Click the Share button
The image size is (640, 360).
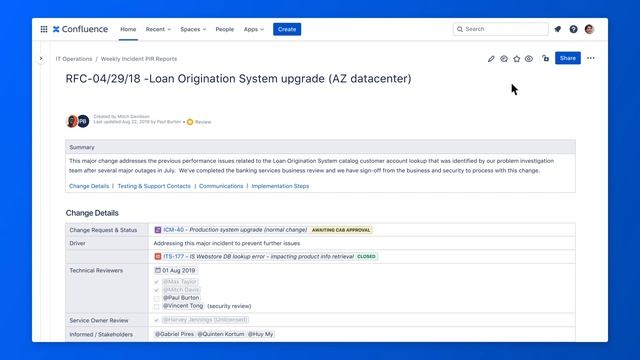pyautogui.click(x=568, y=58)
